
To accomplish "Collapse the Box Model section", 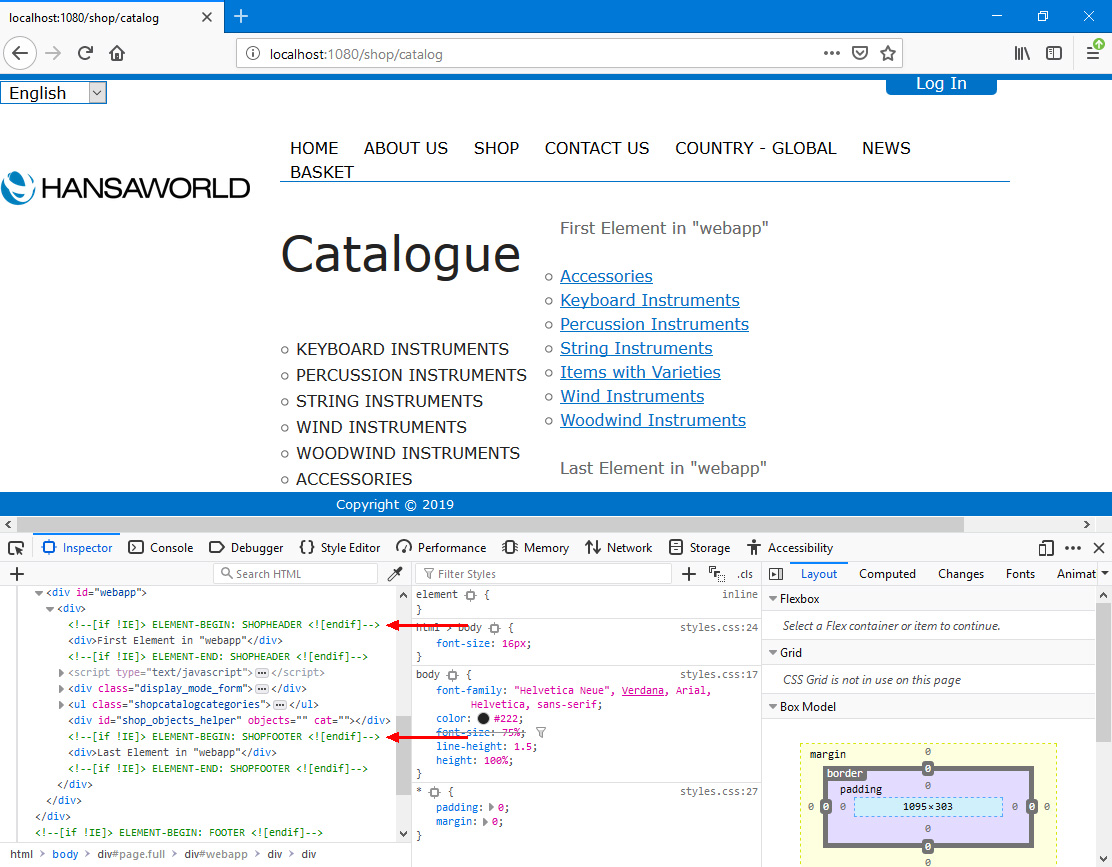I will 773,707.
